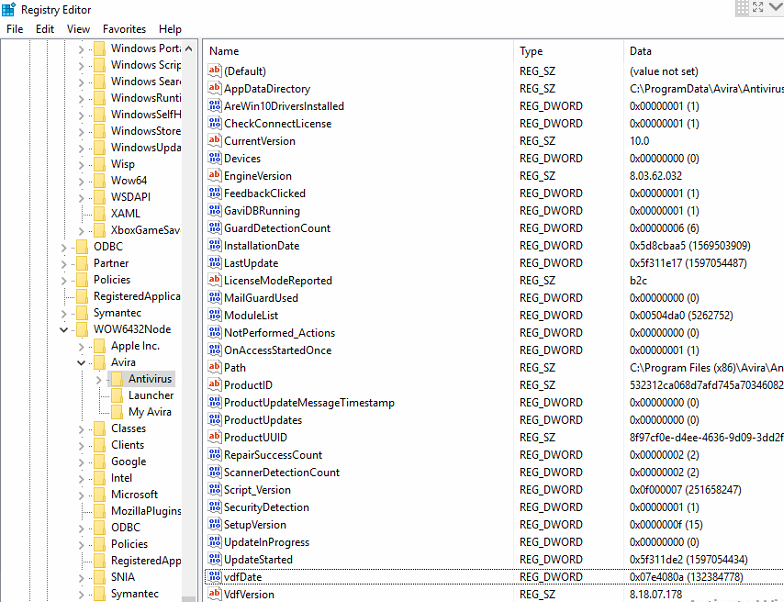Viewport: 784px width, 602px height.
Task: Select the UpdateStarted value name
Action: coord(258,559)
